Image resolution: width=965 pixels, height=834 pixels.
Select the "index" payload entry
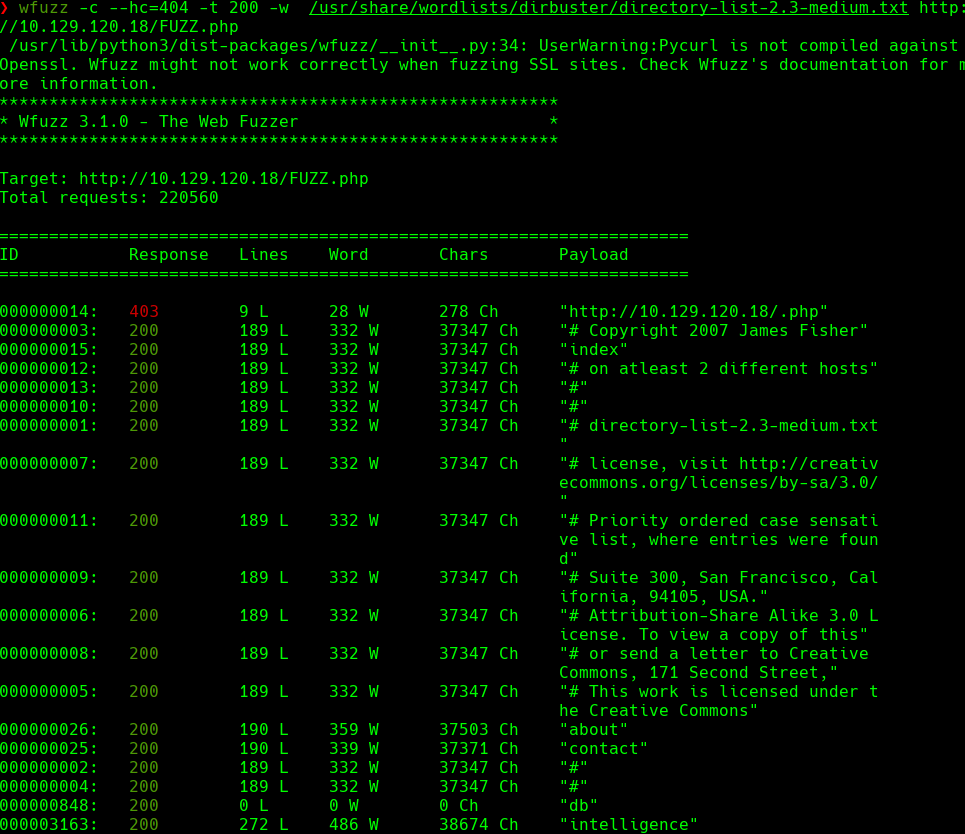[x=586, y=349]
